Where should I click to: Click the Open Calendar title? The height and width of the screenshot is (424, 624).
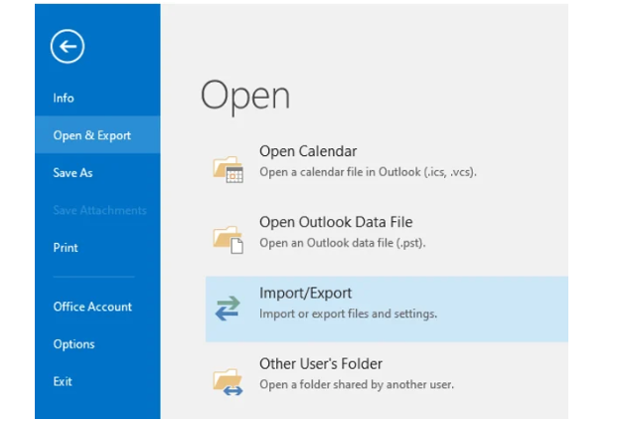tap(308, 151)
